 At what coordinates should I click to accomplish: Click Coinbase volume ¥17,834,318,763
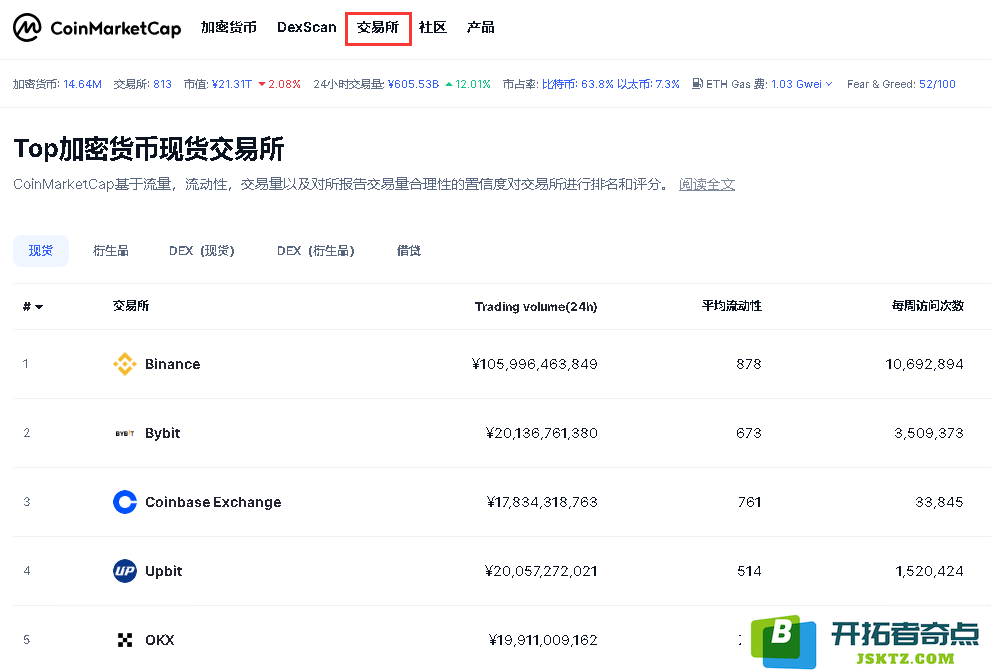point(542,502)
